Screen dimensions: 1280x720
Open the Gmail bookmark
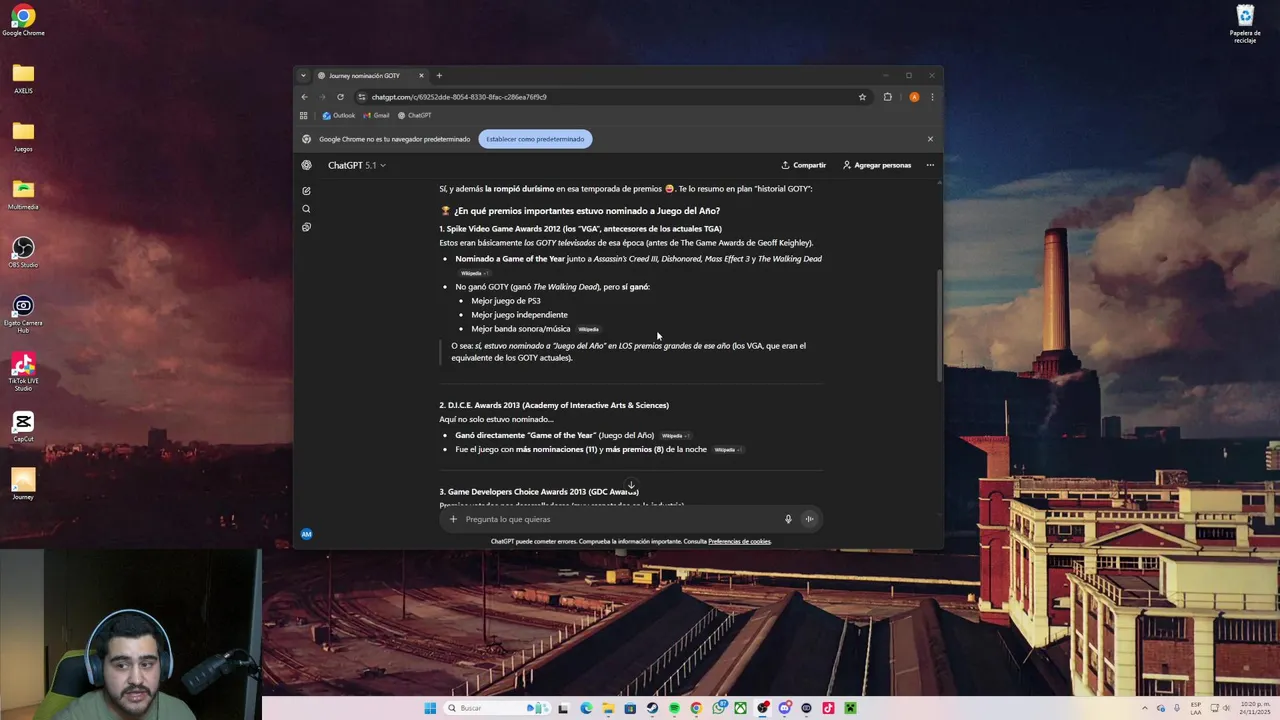pos(376,115)
